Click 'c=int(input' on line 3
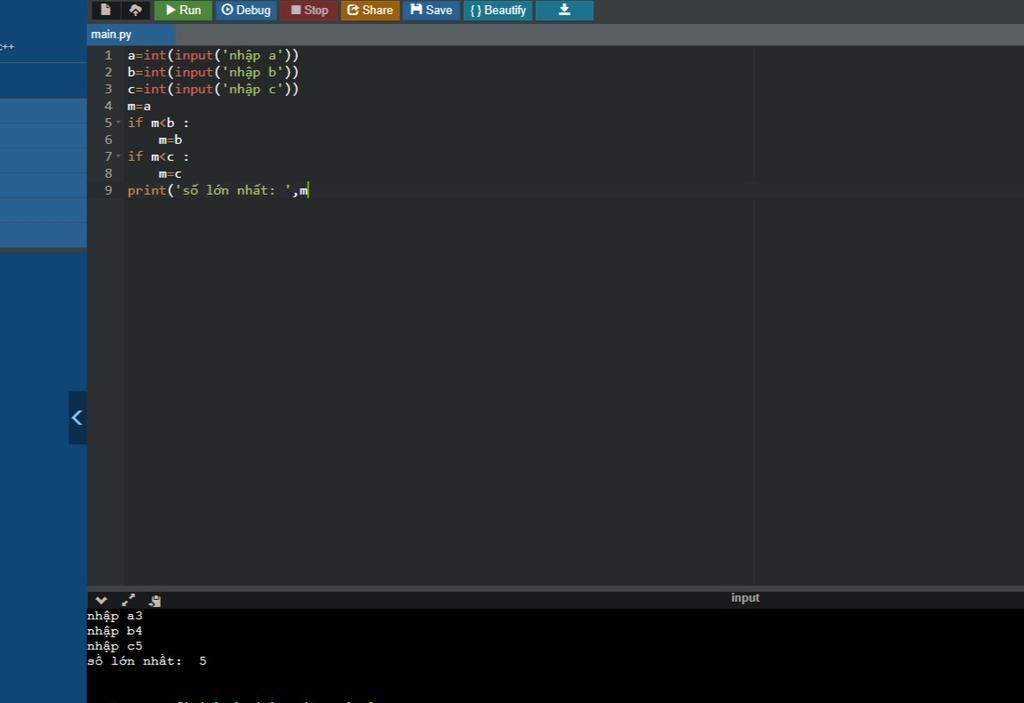 [x=170, y=89]
